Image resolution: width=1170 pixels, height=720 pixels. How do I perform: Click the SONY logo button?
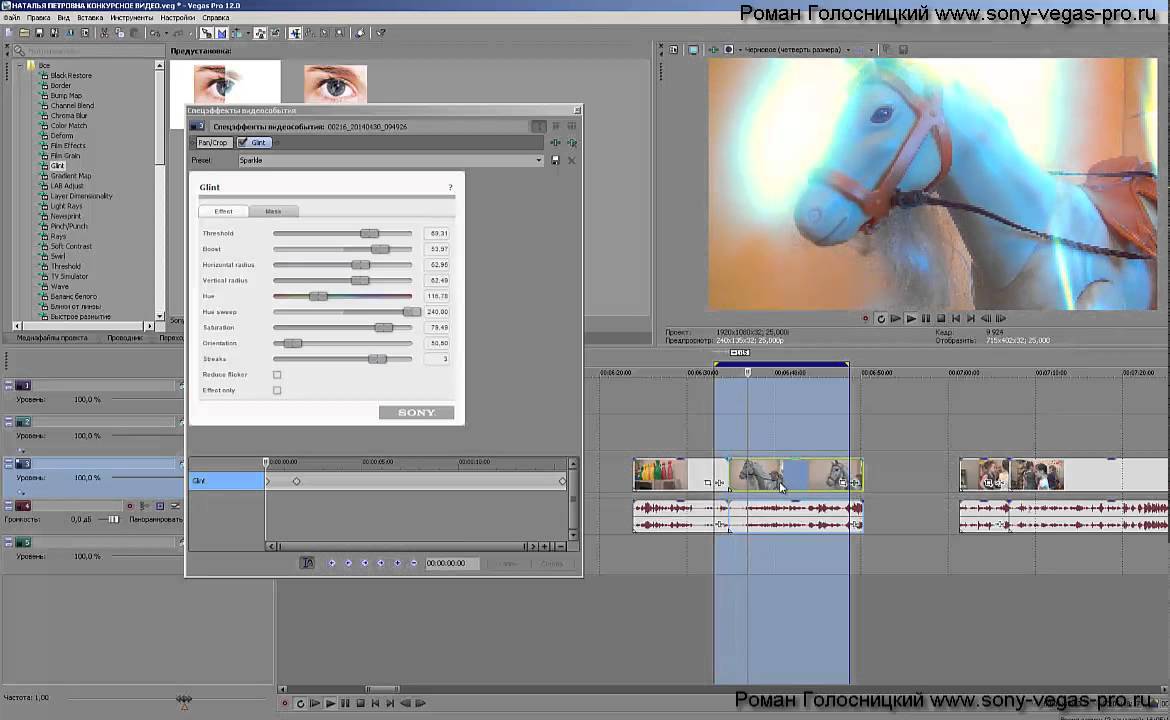point(416,413)
